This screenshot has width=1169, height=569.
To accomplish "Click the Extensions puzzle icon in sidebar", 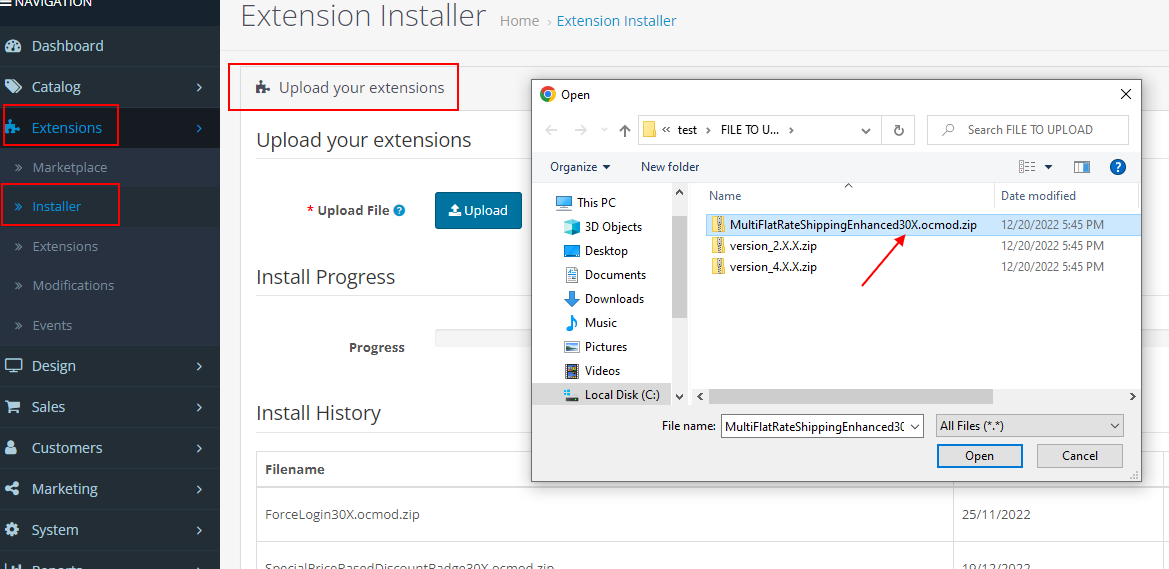I will tap(13, 128).
